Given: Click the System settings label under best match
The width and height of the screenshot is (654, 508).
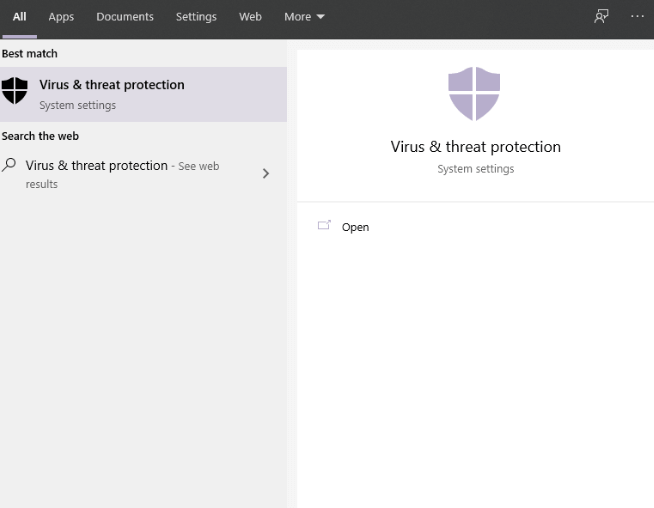Looking at the screenshot, I should click(78, 105).
